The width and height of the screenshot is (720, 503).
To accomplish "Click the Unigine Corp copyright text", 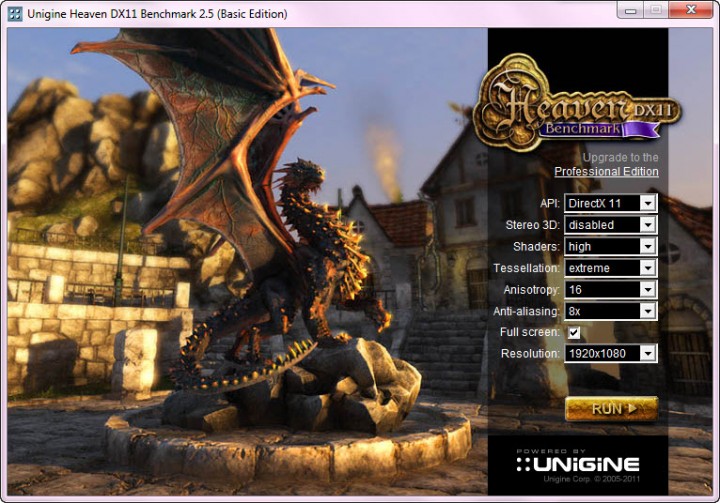I will coord(591,479).
